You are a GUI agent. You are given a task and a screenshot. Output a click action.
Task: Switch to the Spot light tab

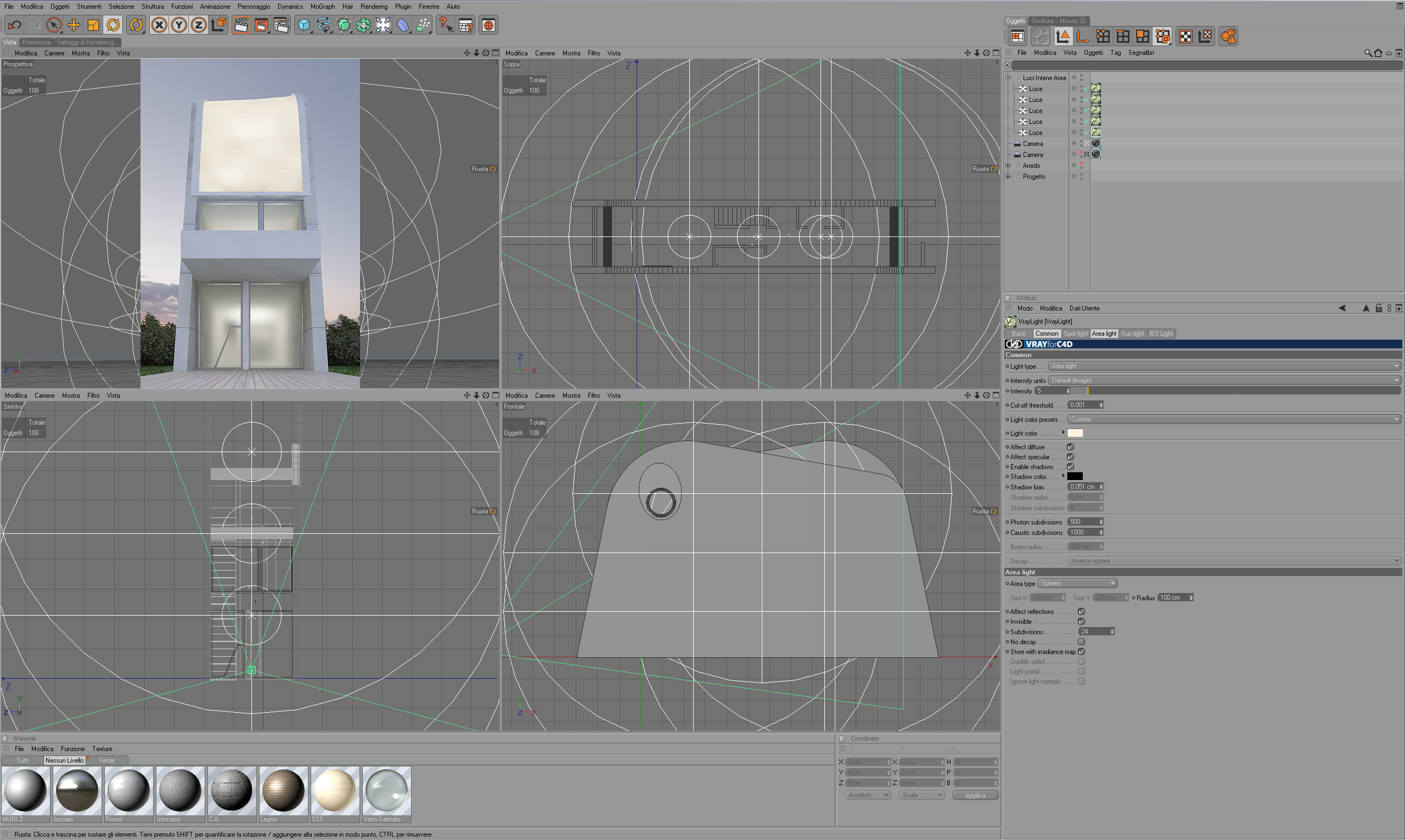click(1075, 334)
